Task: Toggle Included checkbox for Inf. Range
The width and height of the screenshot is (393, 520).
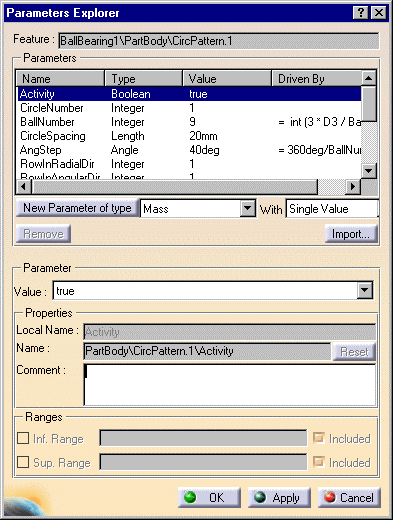Action: (319, 438)
